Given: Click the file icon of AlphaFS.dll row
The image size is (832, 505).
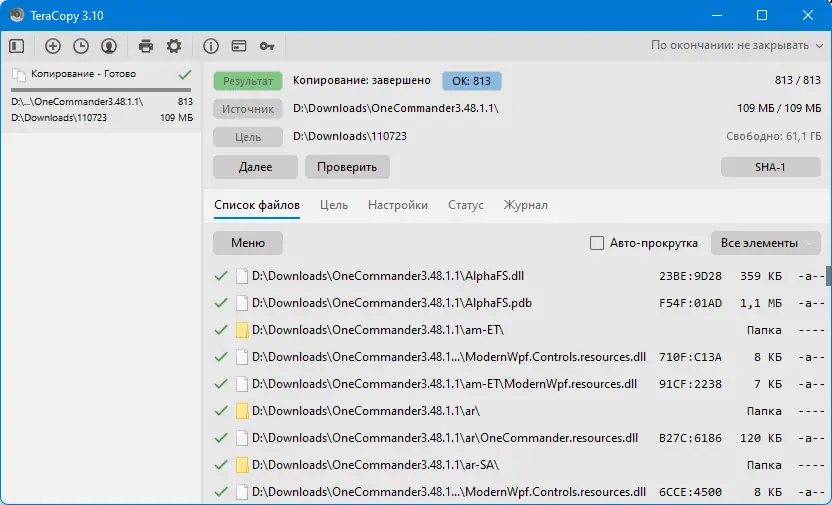Looking at the screenshot, I should (242, 276).
